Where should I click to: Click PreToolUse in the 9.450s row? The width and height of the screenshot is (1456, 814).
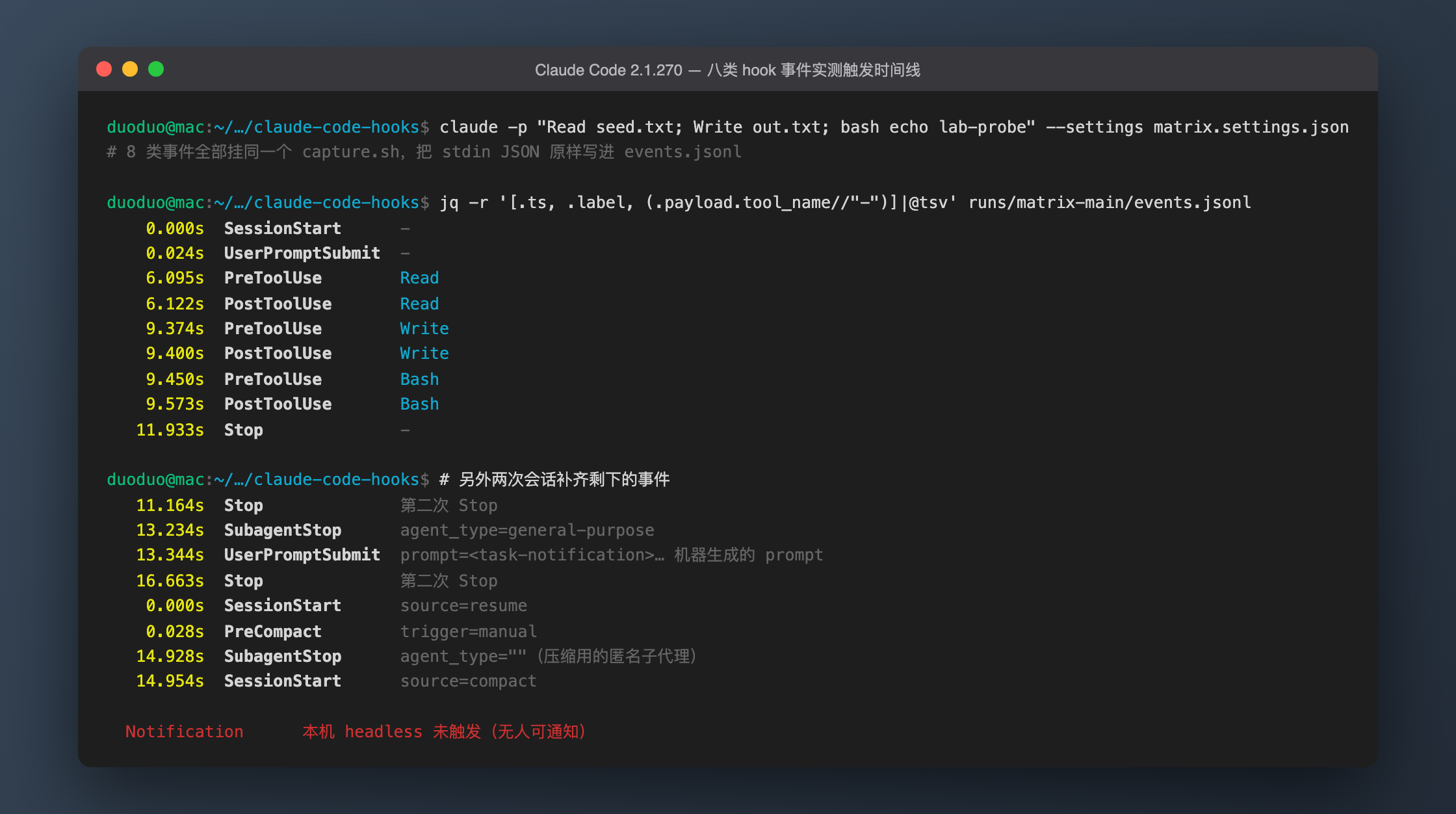click(x=273, y=379)
